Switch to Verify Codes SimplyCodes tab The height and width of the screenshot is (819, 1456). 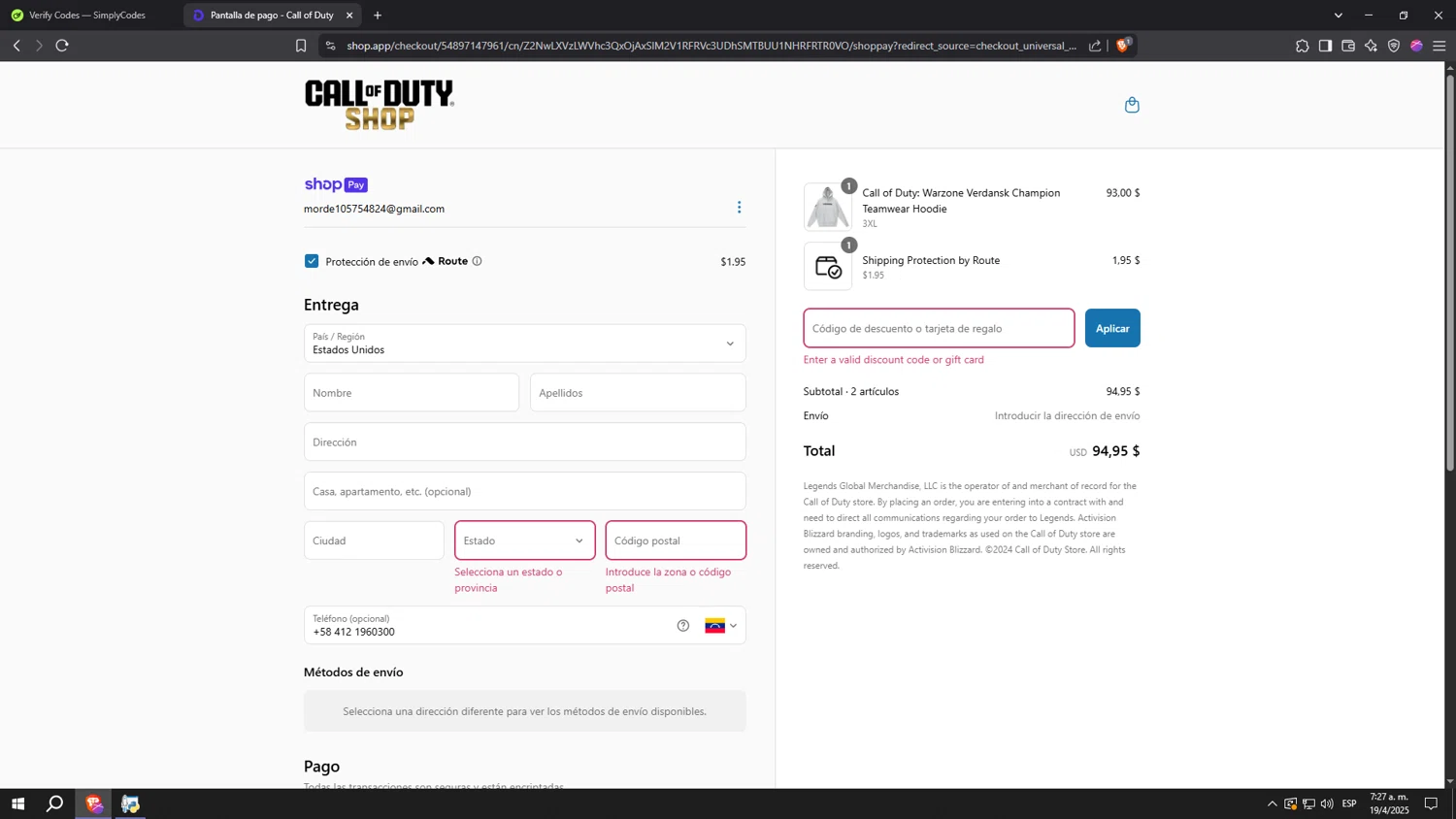[87, 16]
